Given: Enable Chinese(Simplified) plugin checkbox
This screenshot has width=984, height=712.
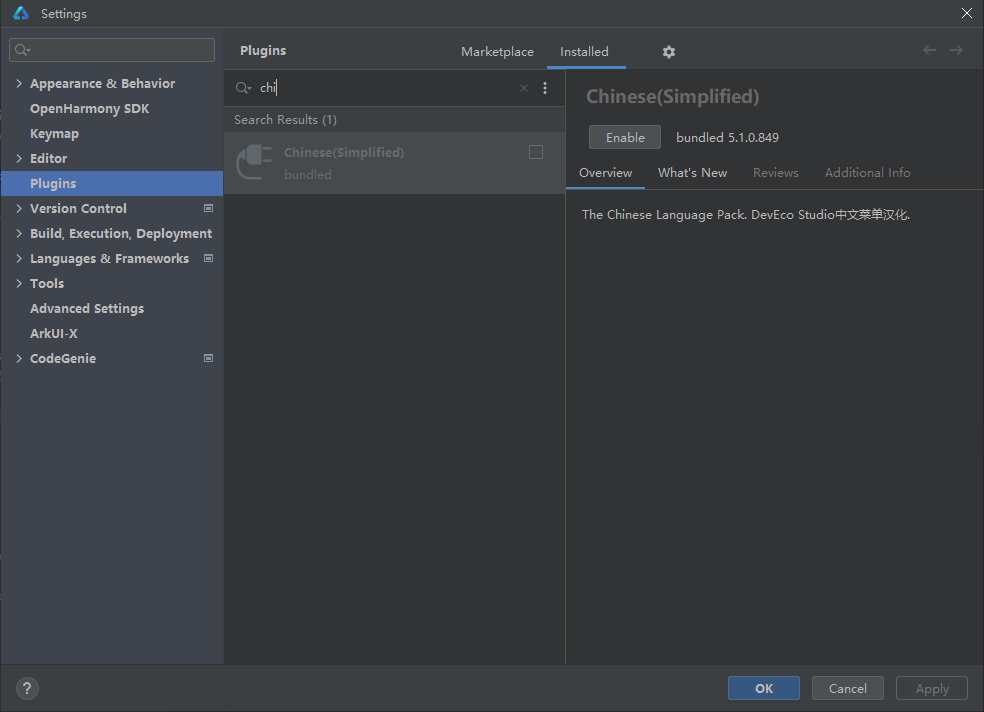Looking at the screenshot, I should (x=536, y=152).
